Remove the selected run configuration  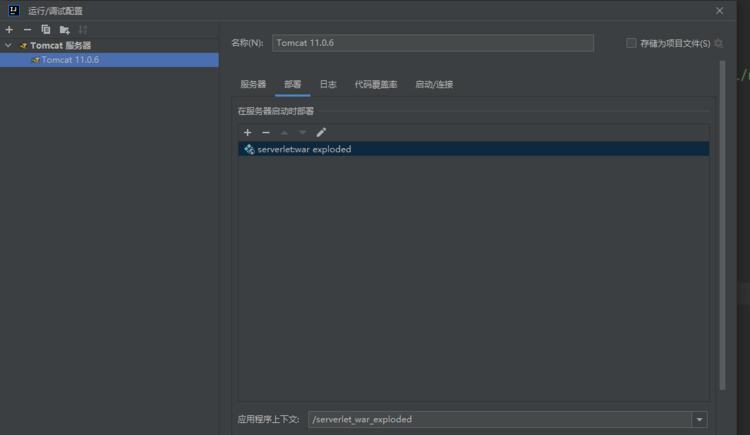(27, 30)
